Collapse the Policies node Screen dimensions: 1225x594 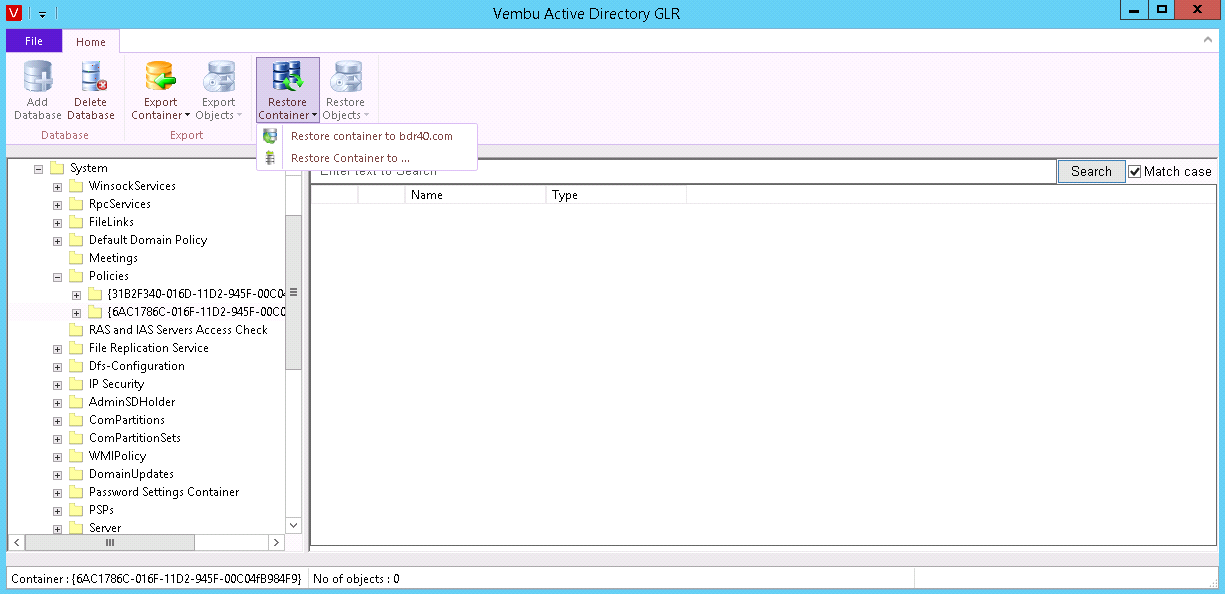(x=57, y=277)
